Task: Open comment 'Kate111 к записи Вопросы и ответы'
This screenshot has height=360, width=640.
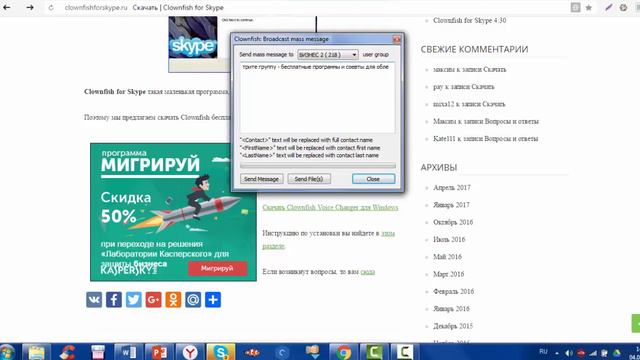Action: pos(485,139)
